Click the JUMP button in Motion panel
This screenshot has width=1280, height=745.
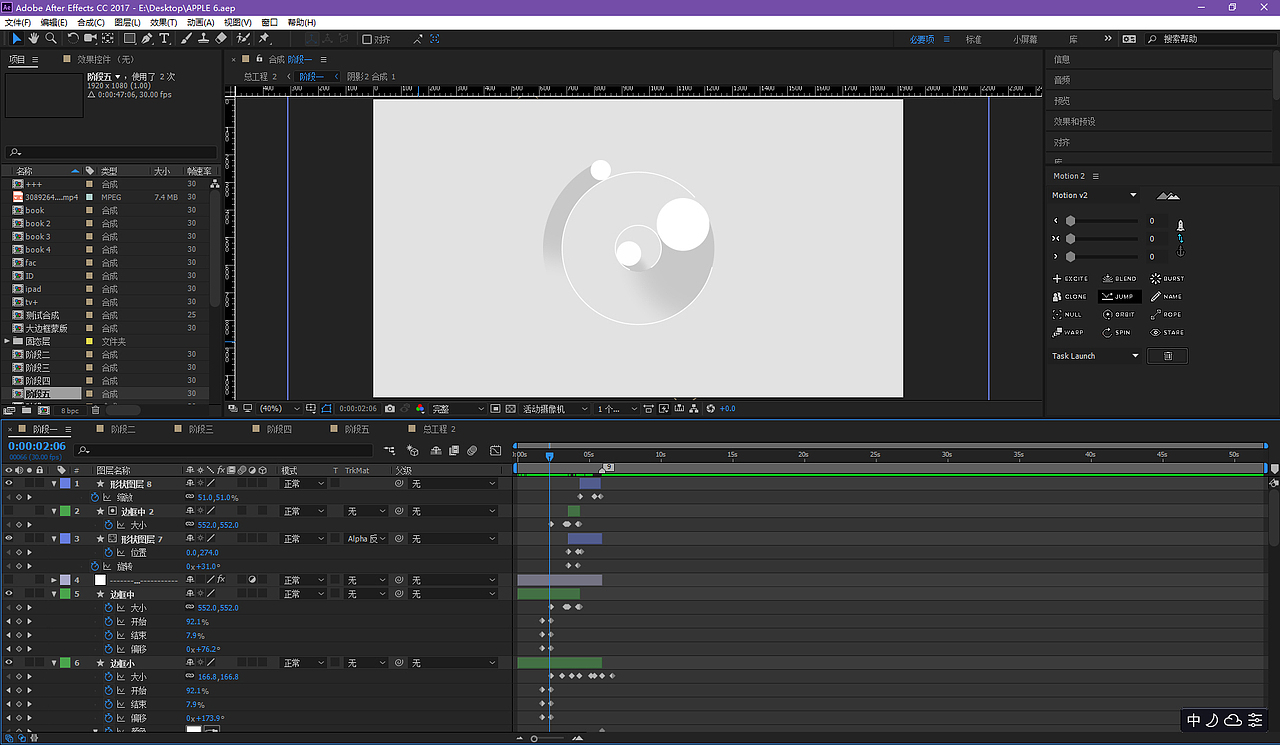tap(1119, 297)
